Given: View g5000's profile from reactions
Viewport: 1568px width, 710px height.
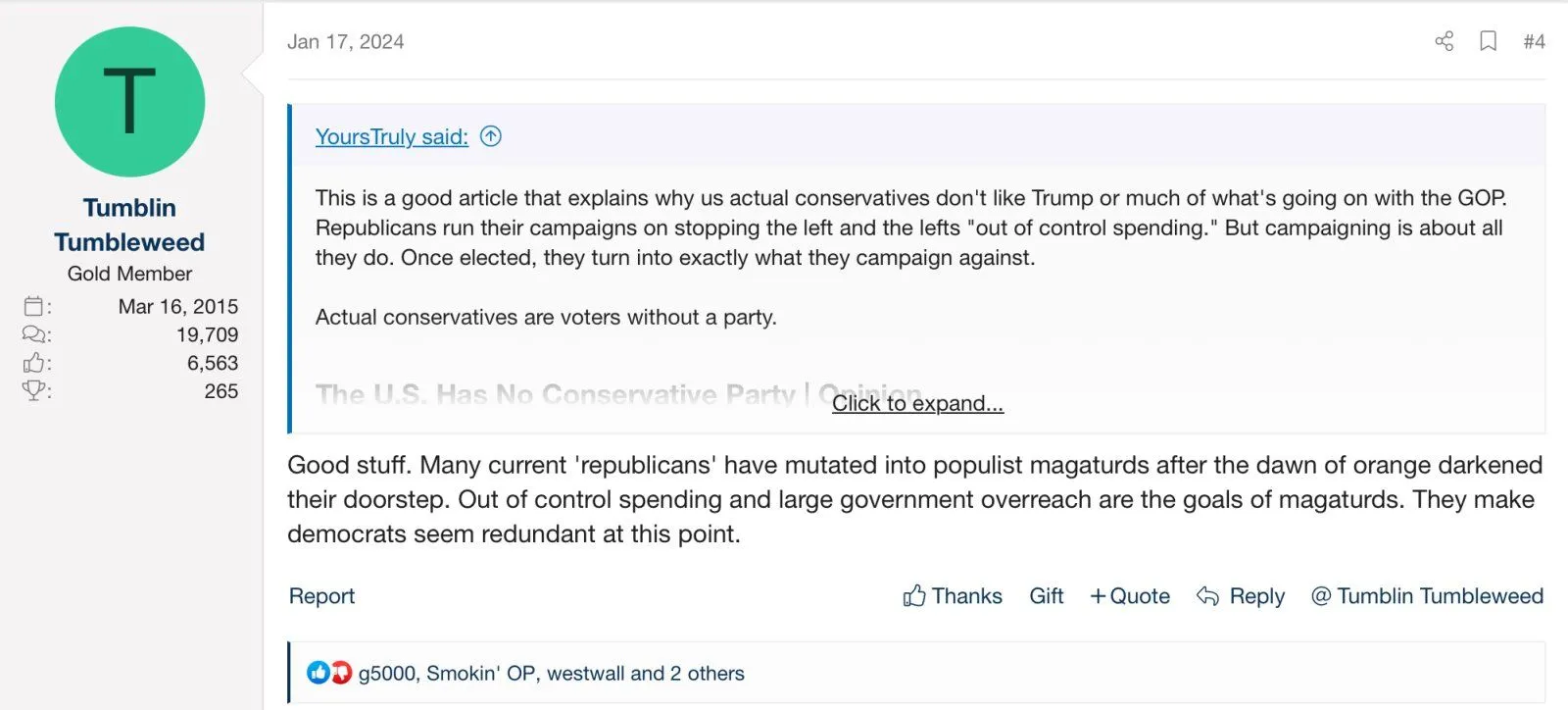Looking at the screenshot, I should (x=387, y=674).
